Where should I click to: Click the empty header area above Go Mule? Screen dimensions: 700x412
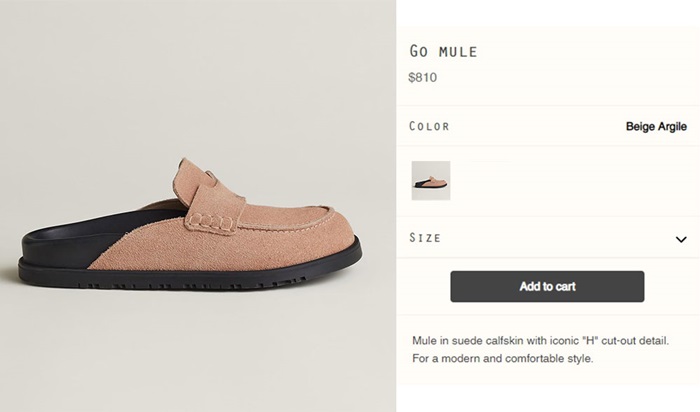547,18
